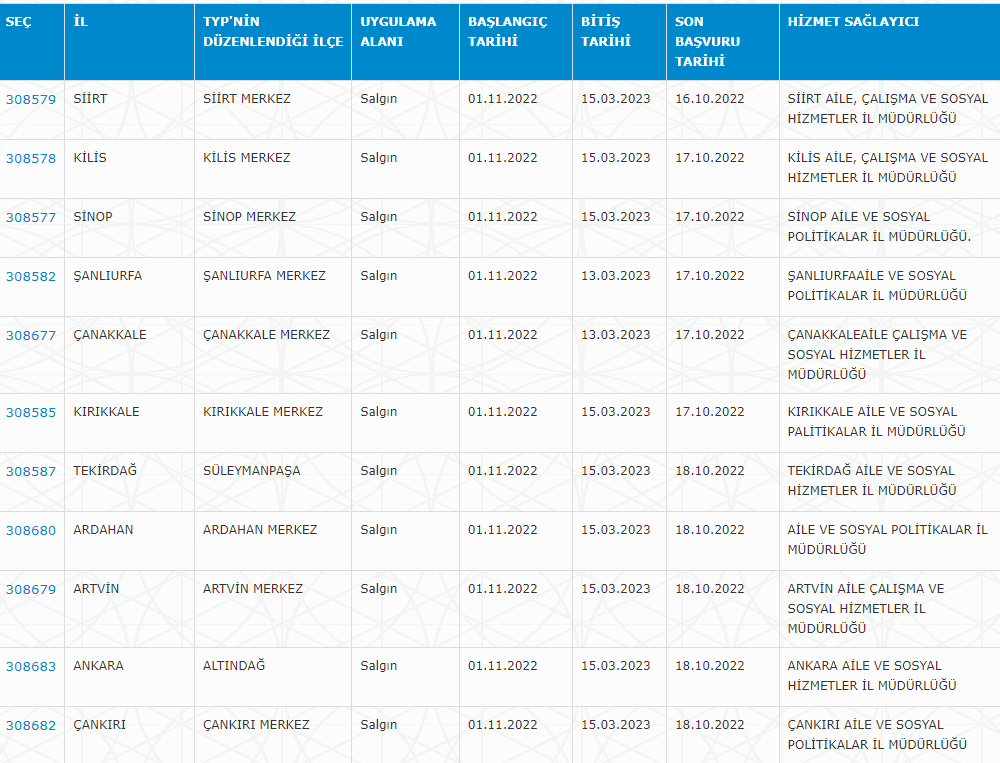Viewport: 1000px width, 763px height.
Task: Select Çanakkale's end date 13.03.2023
Action: coord(615,335)
